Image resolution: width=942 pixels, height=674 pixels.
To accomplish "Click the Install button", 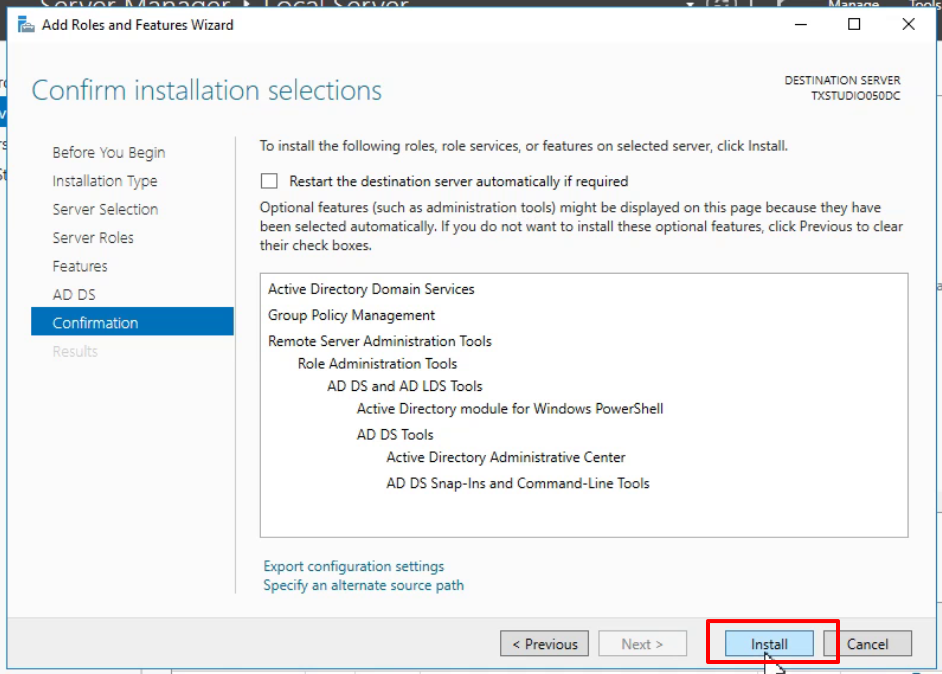I will pyautogui.click(x=769, y=644).
